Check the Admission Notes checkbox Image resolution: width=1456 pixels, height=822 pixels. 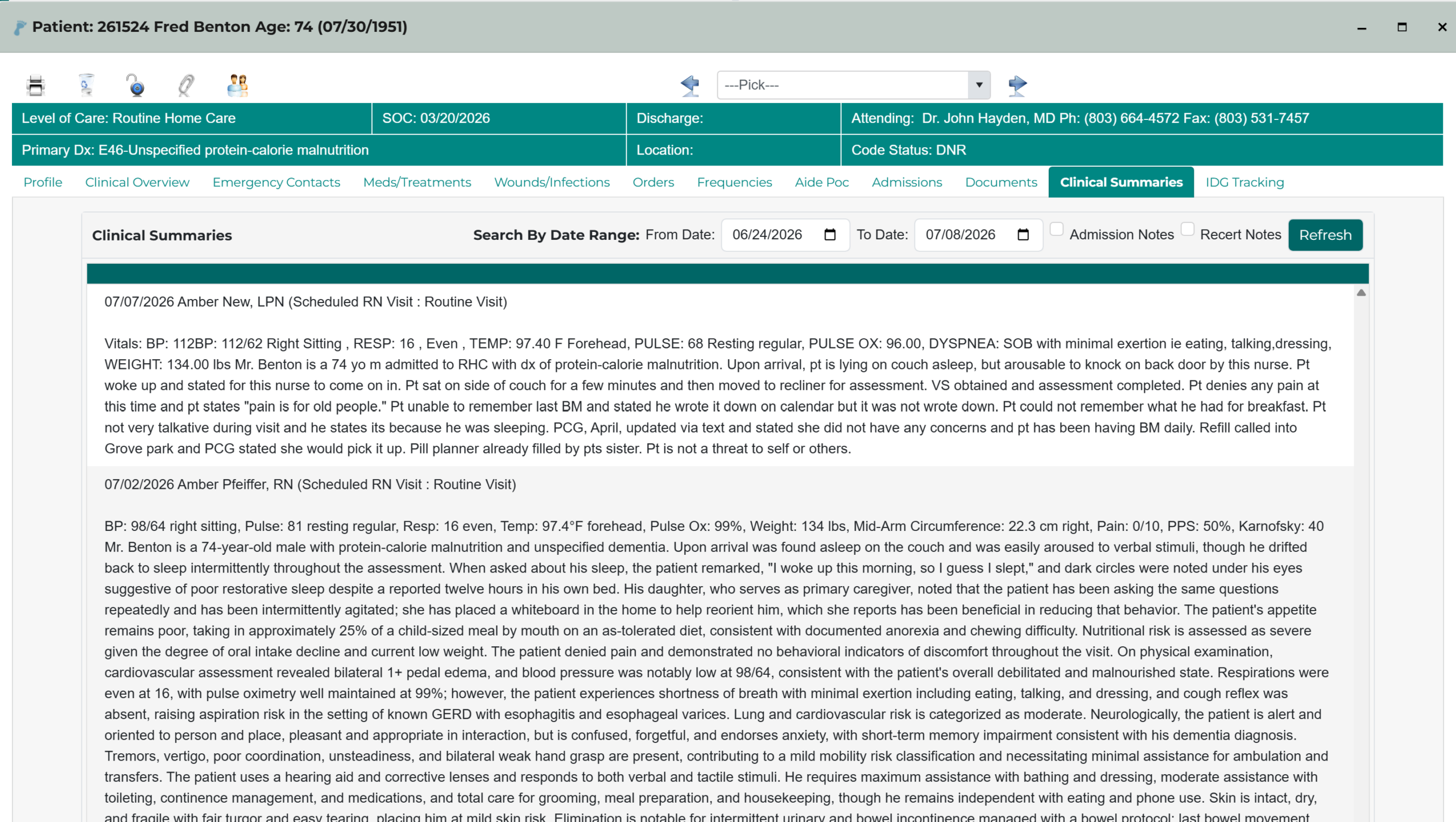pyautogui.click(x=1056, y=229)
